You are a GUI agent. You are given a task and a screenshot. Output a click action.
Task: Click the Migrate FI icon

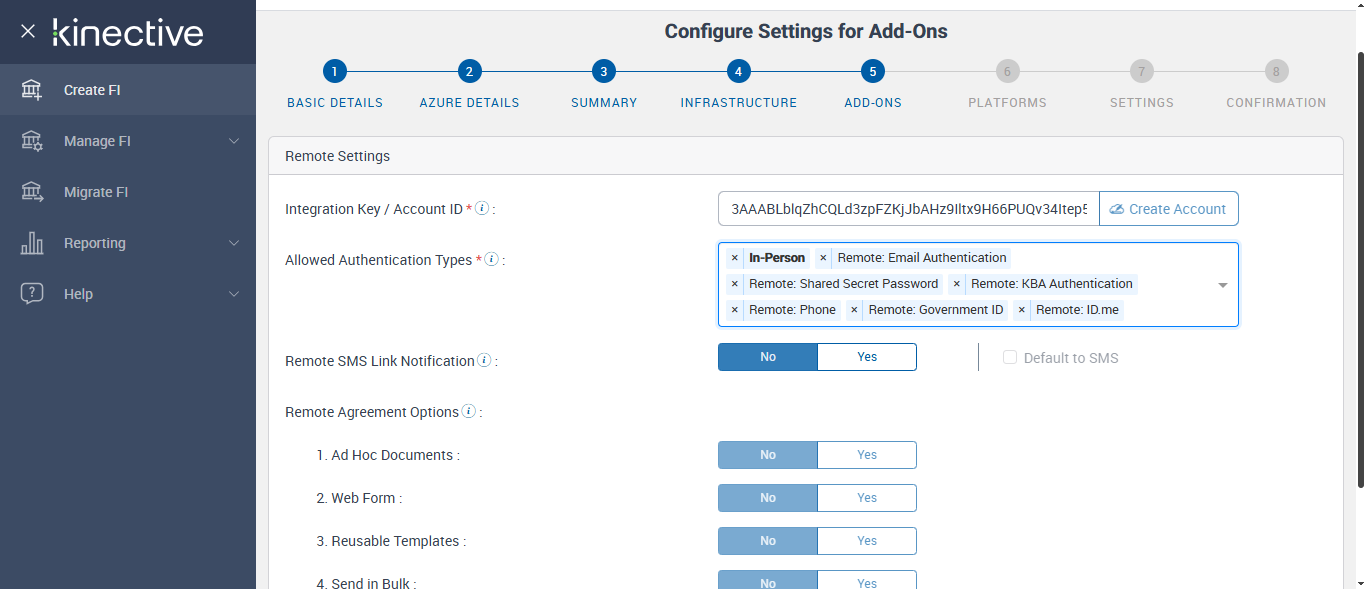click(32, 192)
